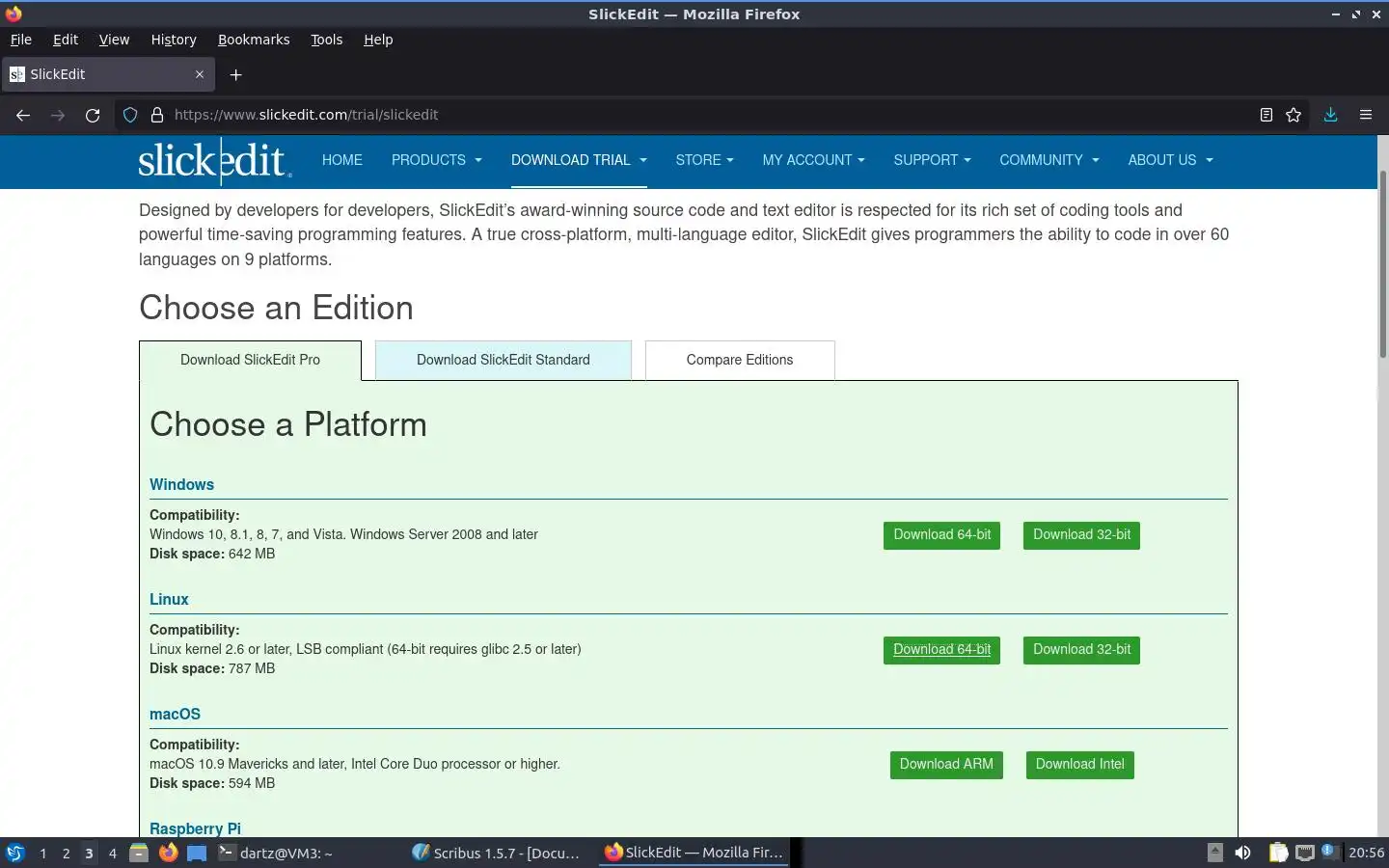
Task: Open the Tools menu
Action: (x=326, y=40)
